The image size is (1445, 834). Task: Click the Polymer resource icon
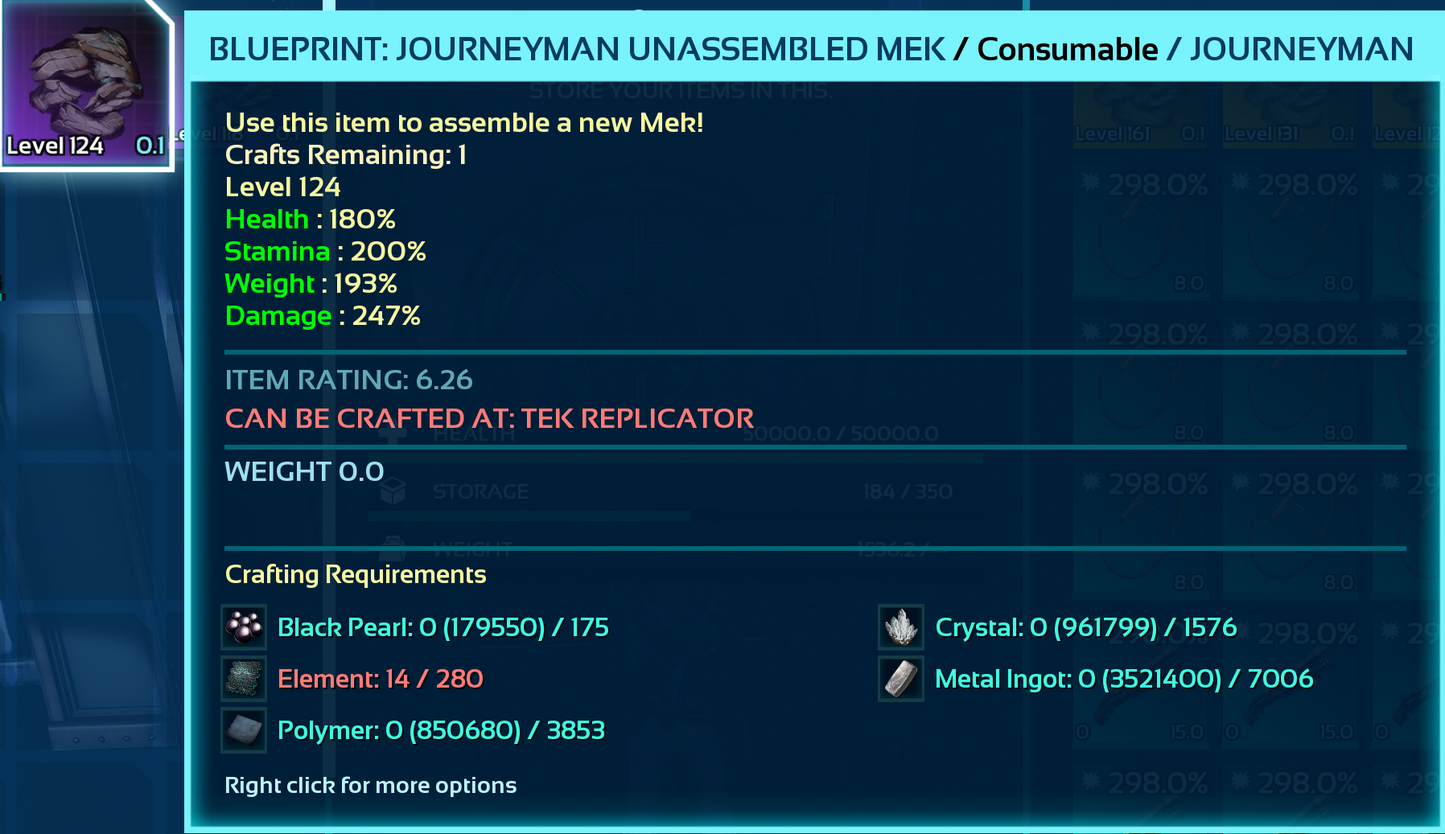coord(244,731)
